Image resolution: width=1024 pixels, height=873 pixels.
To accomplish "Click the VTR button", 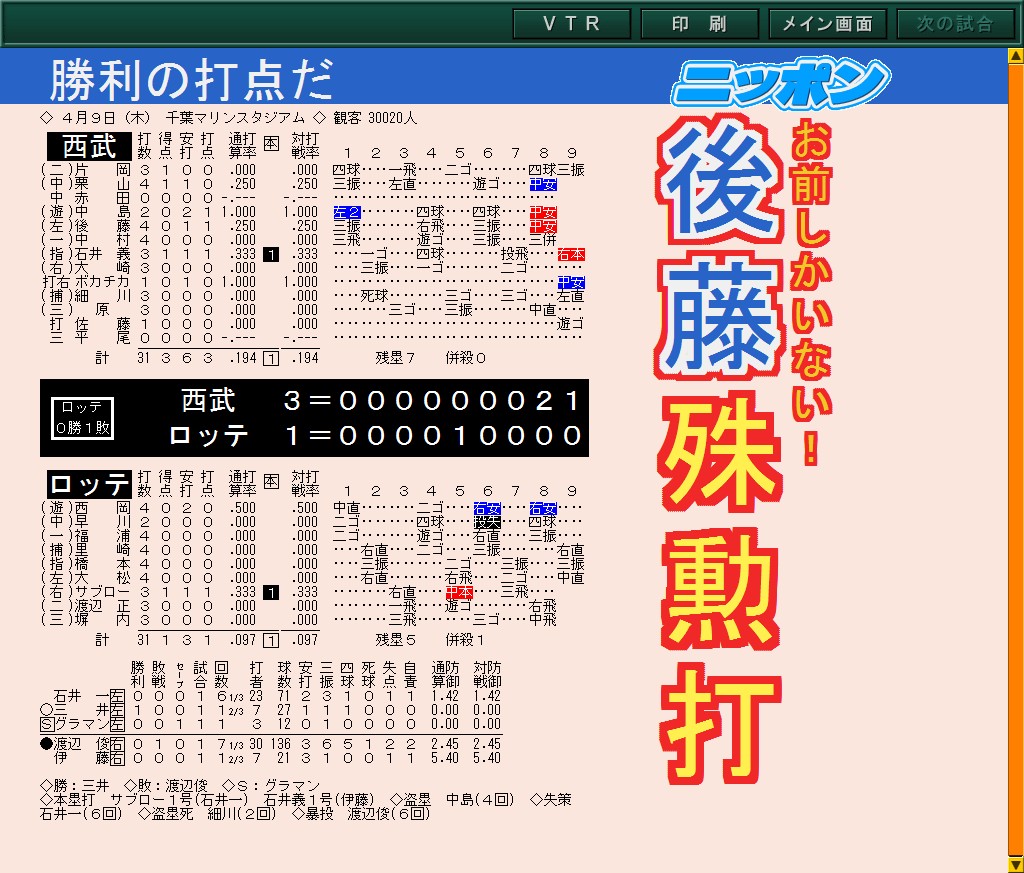I will pyautogui.click(x=571, y=24).
